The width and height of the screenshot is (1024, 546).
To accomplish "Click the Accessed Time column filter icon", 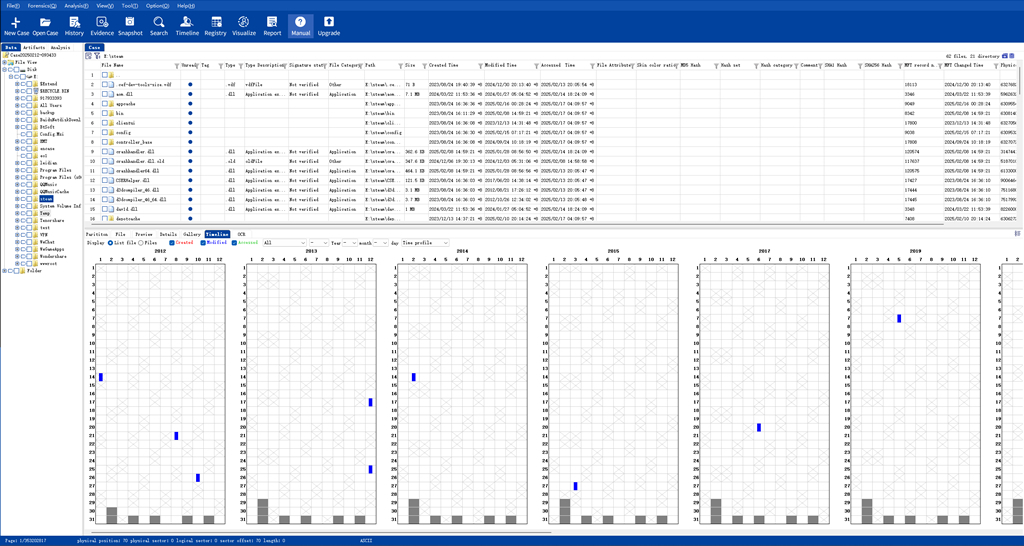I will 592,66.
